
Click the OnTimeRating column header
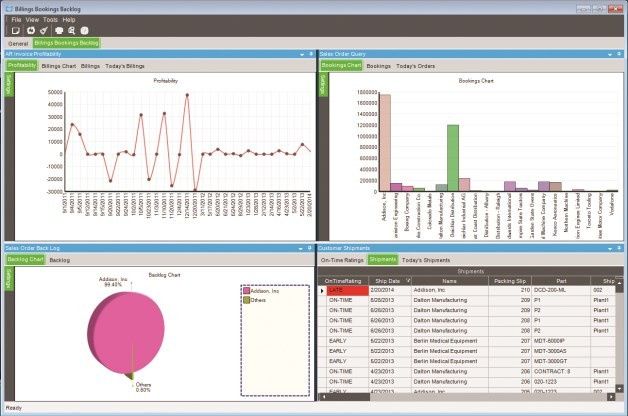tap(343, 281)
